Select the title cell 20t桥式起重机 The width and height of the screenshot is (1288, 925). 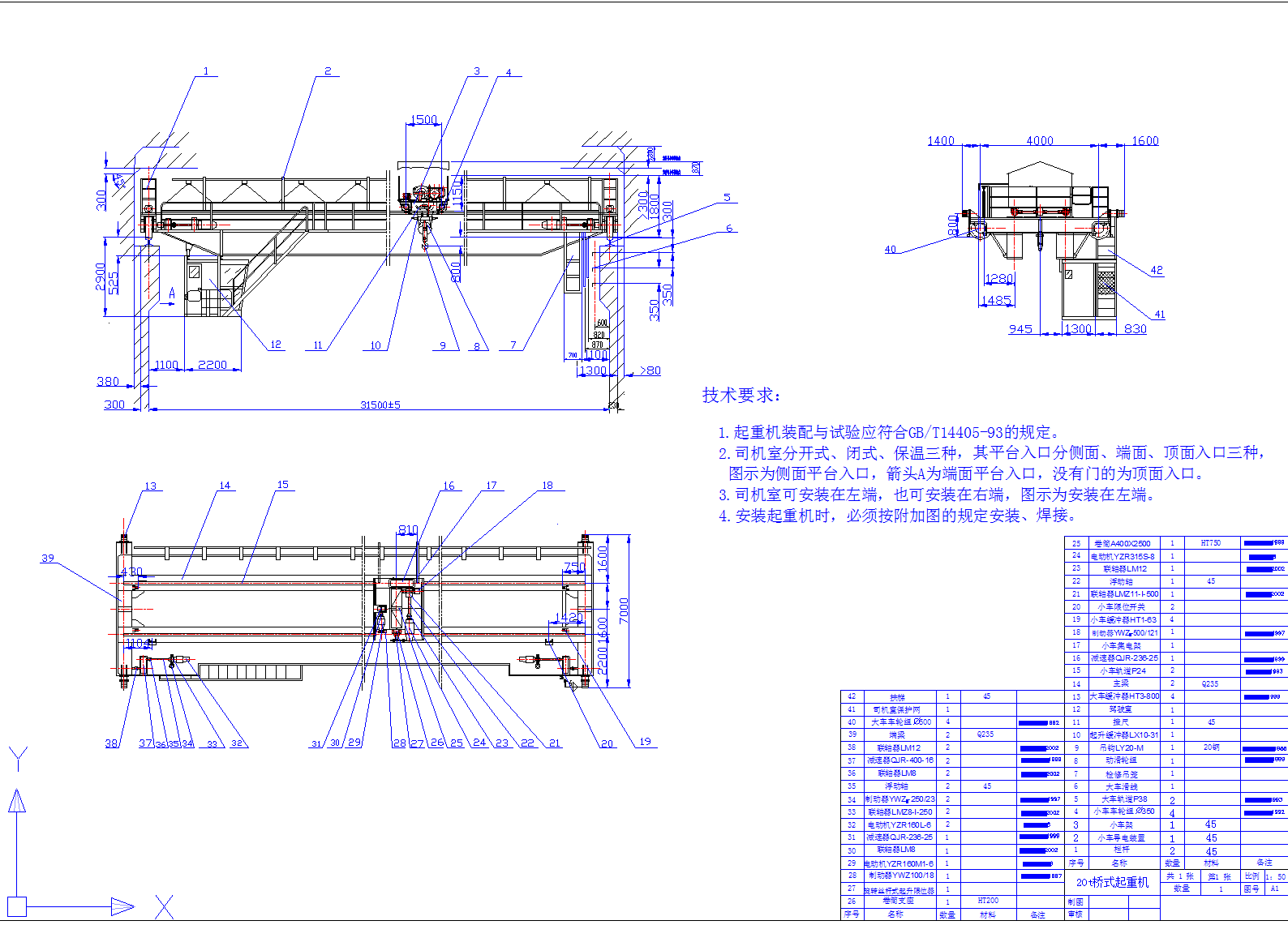tap(1113, 882)
